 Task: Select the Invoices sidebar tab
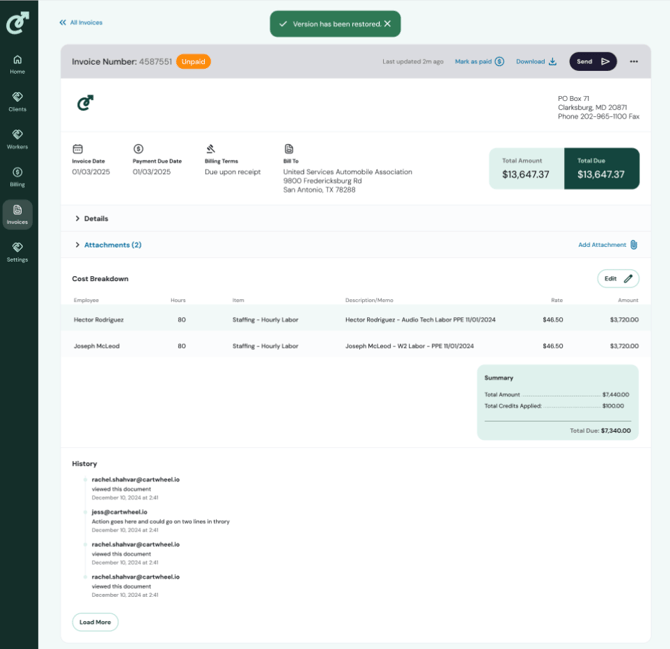[17, 214]
